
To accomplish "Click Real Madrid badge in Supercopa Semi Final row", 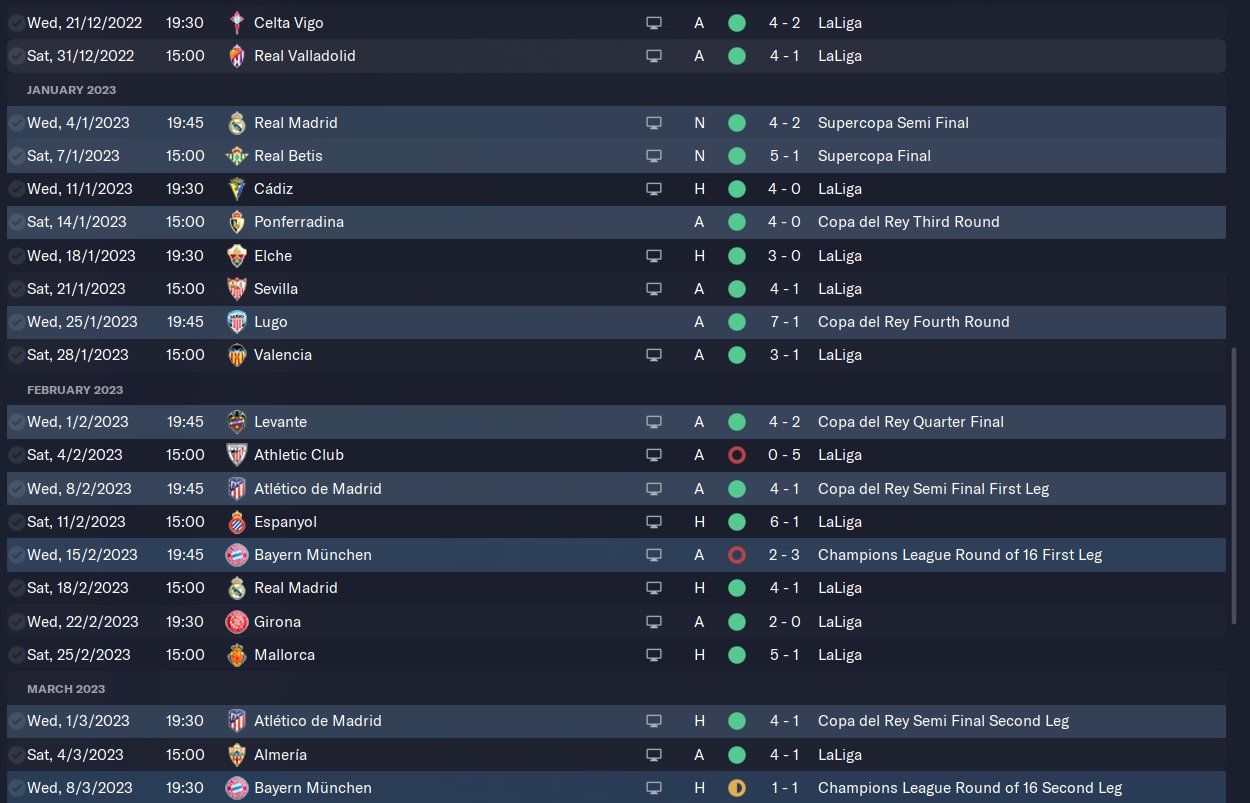I will point(237,123).
